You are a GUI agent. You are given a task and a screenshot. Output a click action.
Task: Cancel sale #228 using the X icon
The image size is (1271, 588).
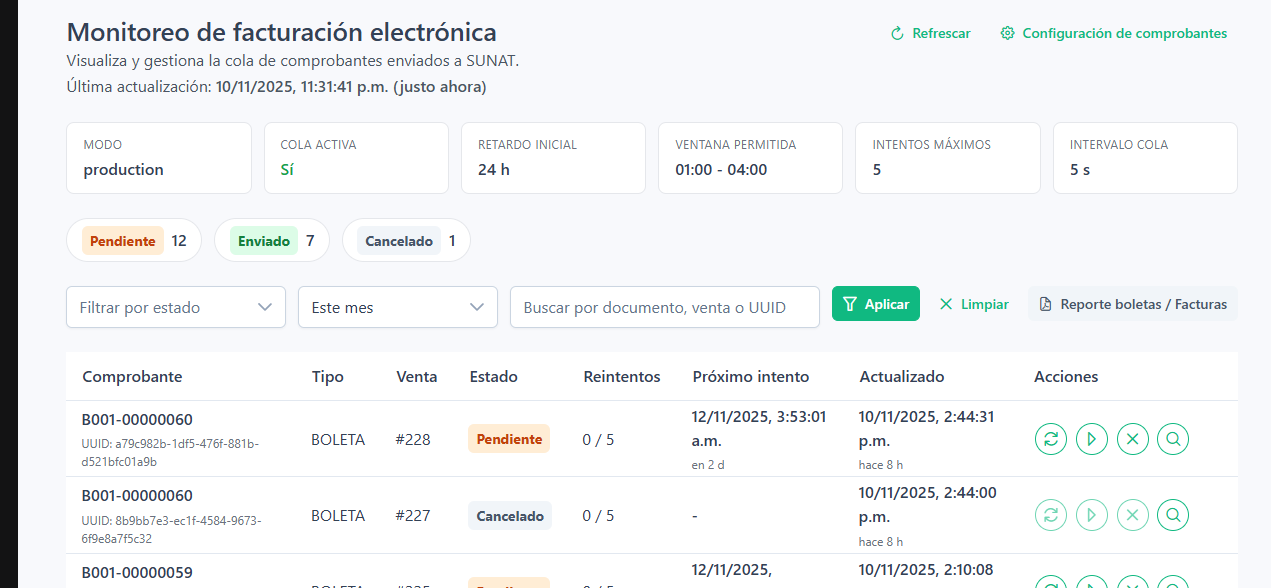[x=1132, y=439]
